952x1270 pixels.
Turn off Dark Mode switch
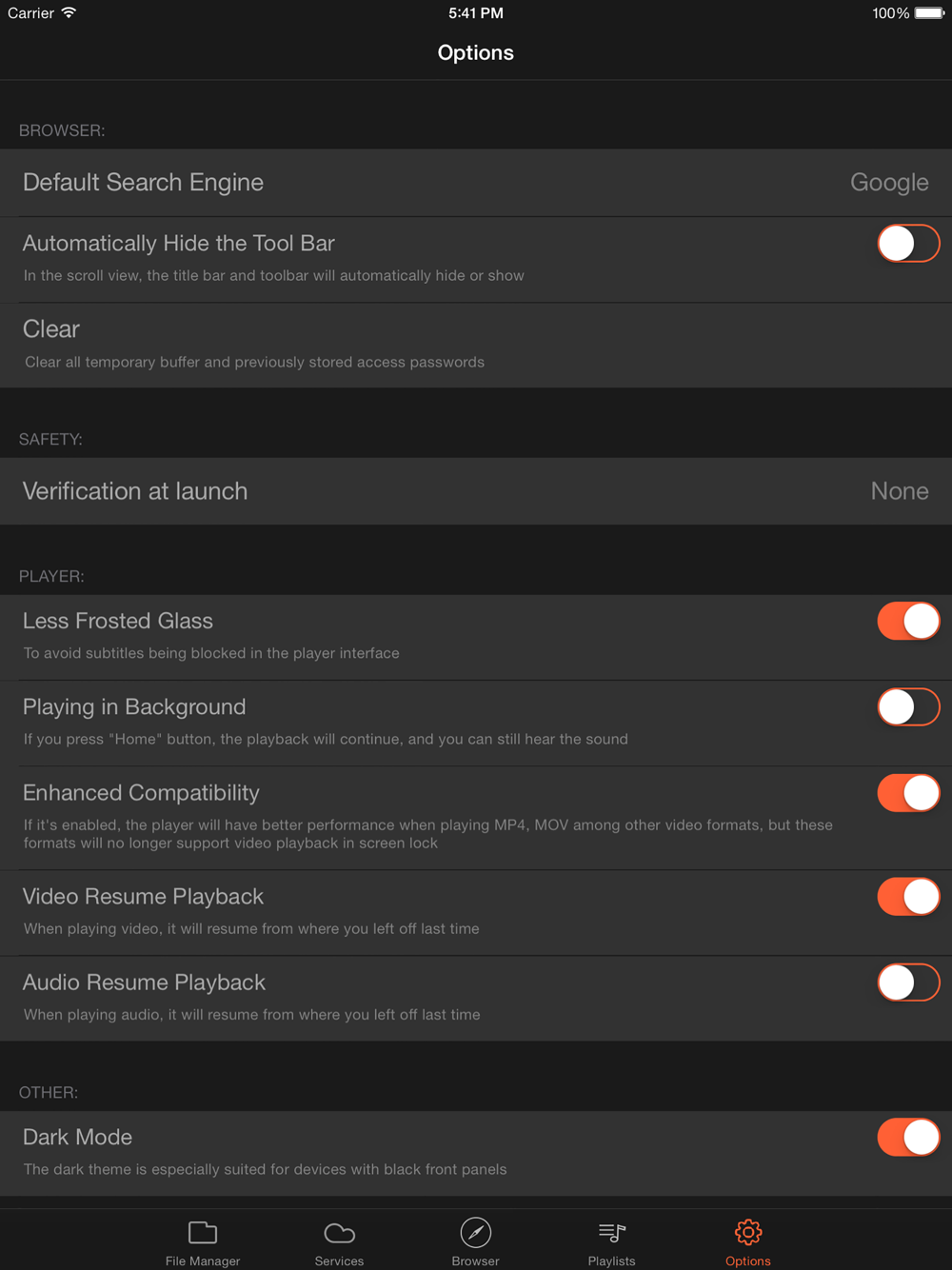(x=908, y=1137)
